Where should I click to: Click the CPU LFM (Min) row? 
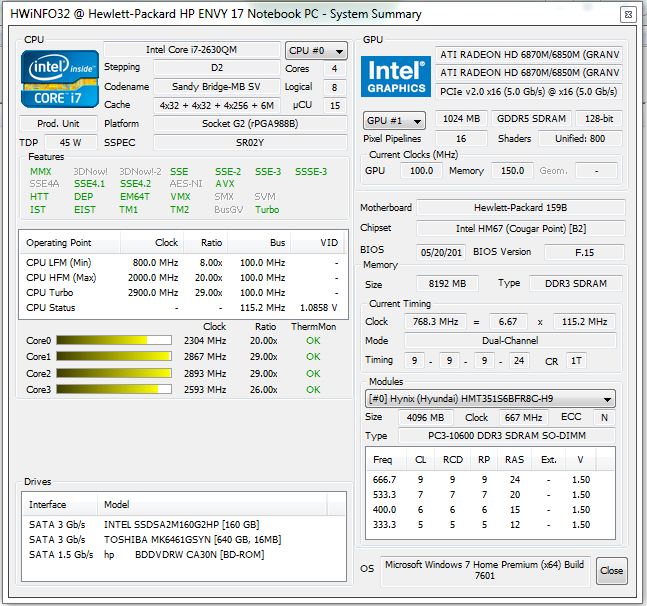[184, 262]
